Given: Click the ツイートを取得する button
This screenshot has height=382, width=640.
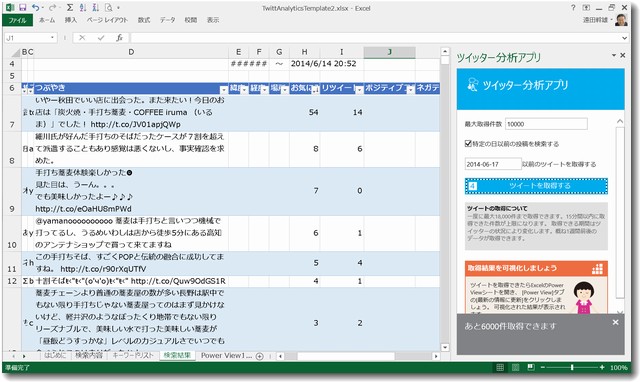Looking at the screenshot, I should [536, 186].
